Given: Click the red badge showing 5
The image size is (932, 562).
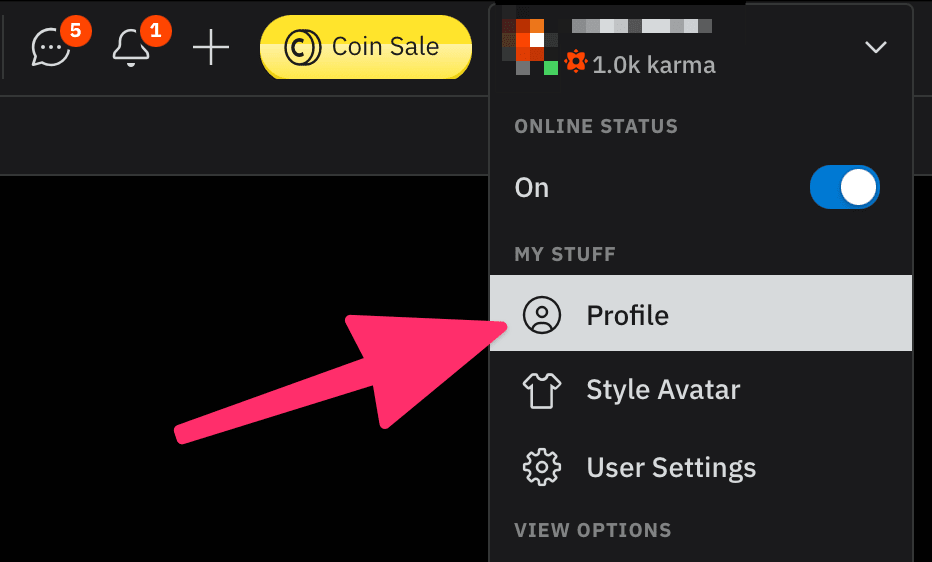Looking at the screenshot, I should click(75, 30).
